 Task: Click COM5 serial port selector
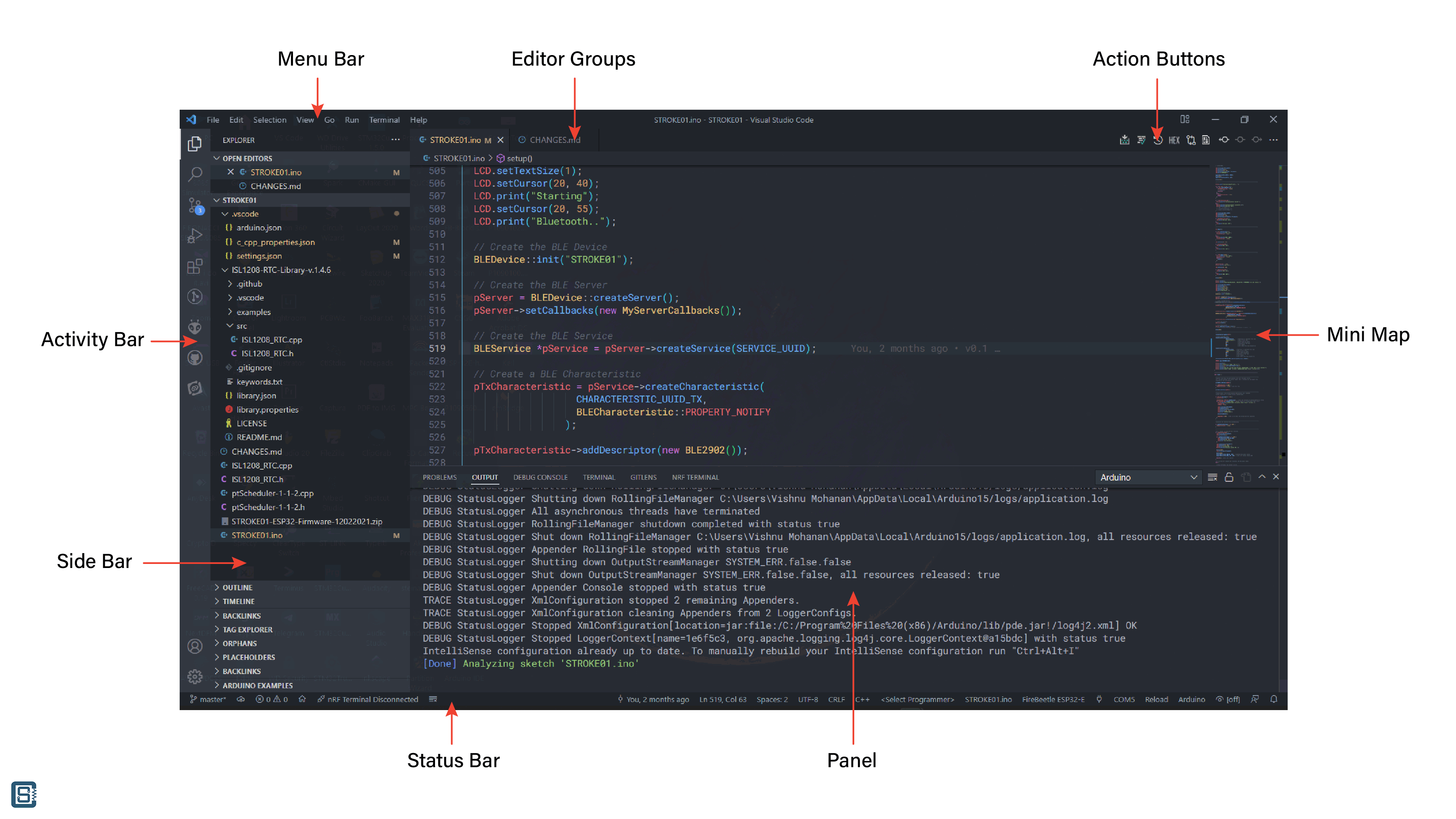click(1124, 699)
